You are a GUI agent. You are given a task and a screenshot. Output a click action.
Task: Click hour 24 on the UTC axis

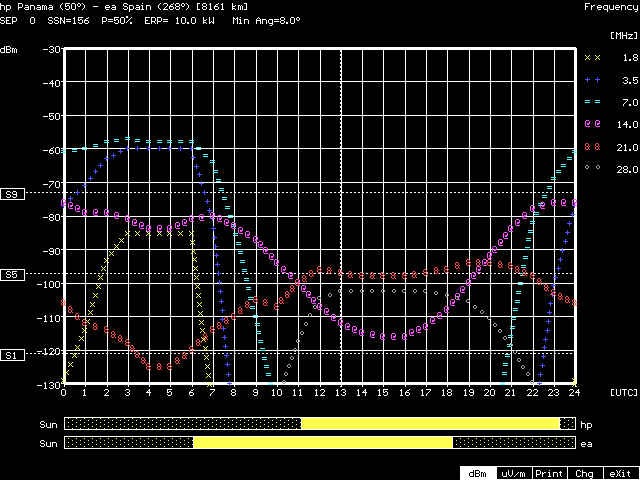tap(575, 393)
